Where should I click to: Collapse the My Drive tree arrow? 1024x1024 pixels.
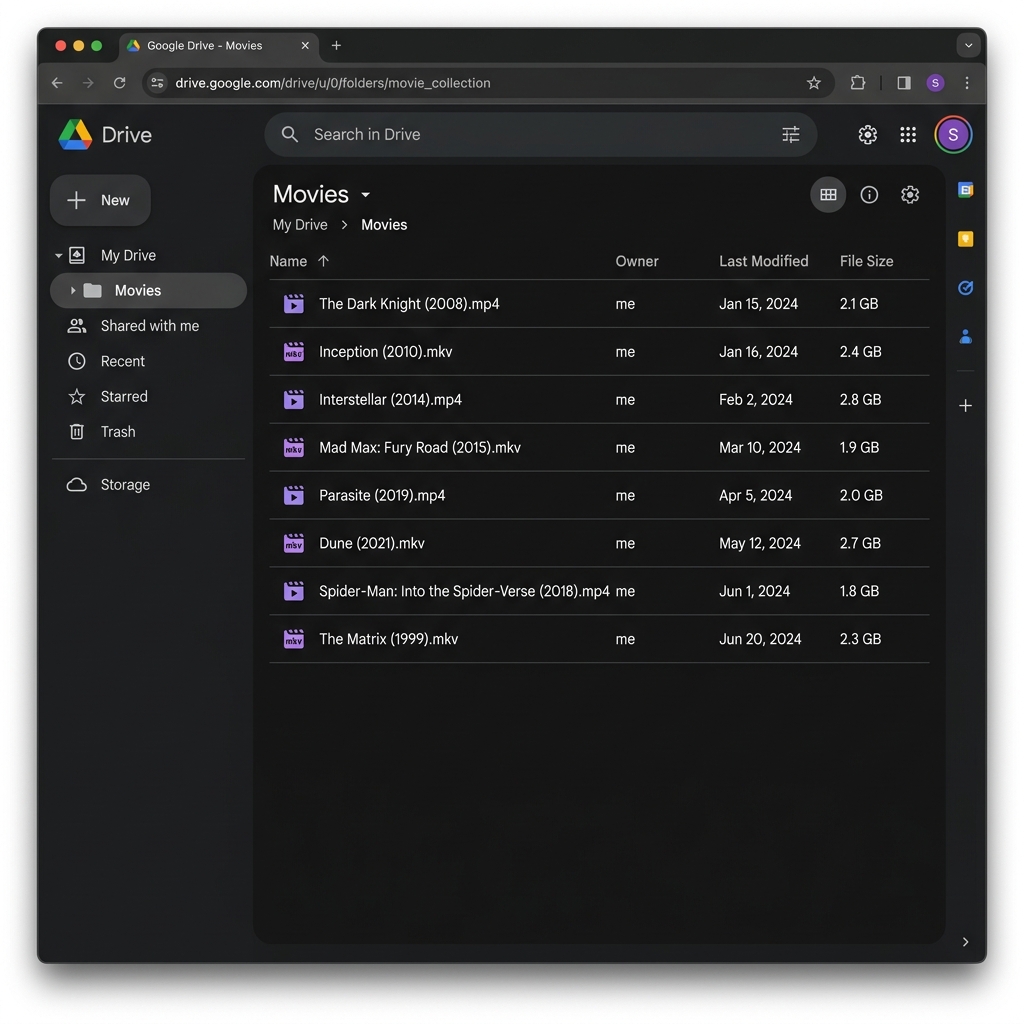58,255
